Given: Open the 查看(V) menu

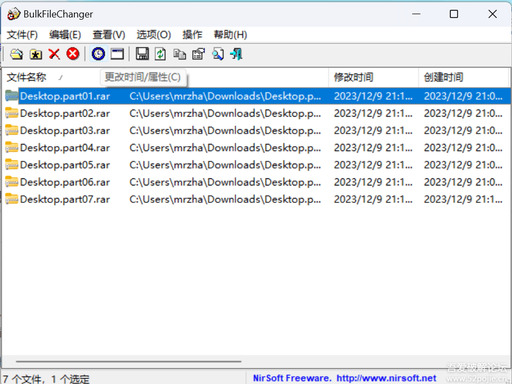Looking at the screenshot, I should 109,35.
